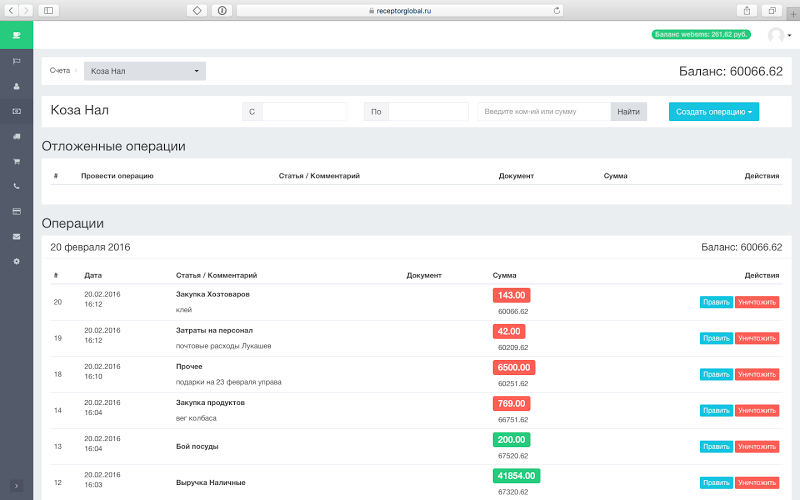Destroy operation 12 Выручка Наличные
The width and height of the screenshot is (800, 500).
coord(757,483)
